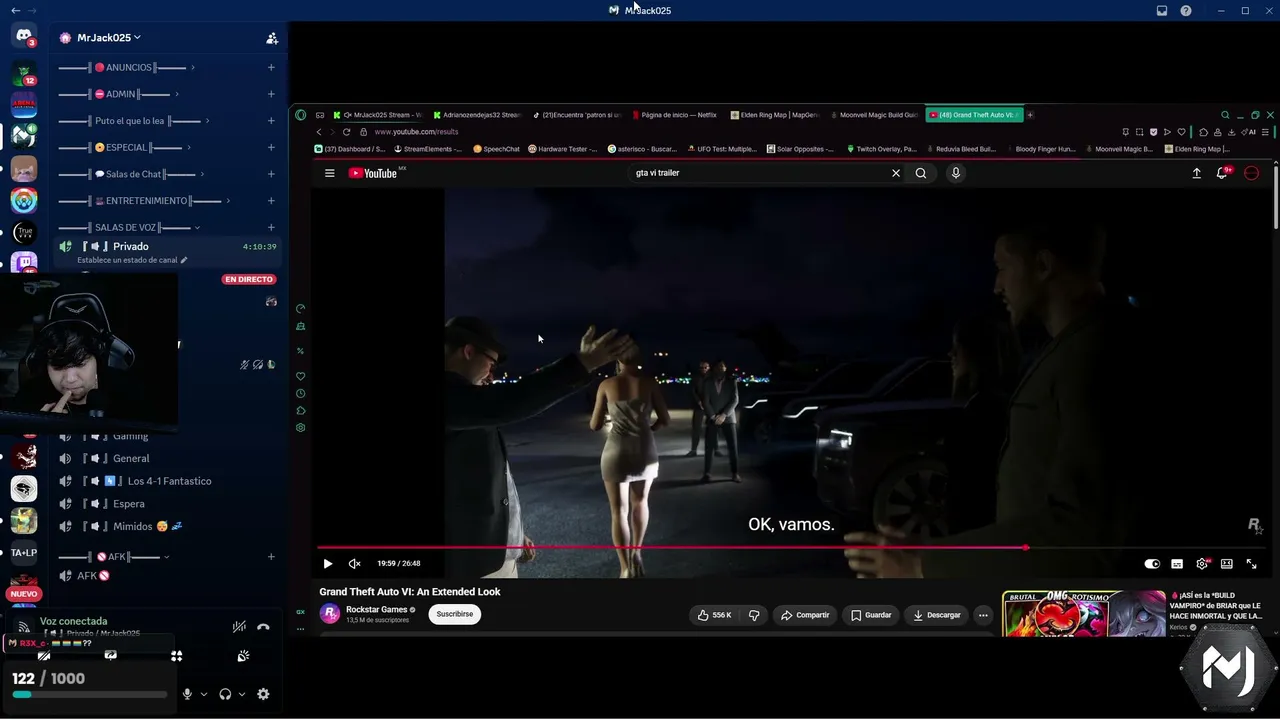The image size is (1280, 720).
Task: Click the Descargar download button
Action: coord(937,615)
